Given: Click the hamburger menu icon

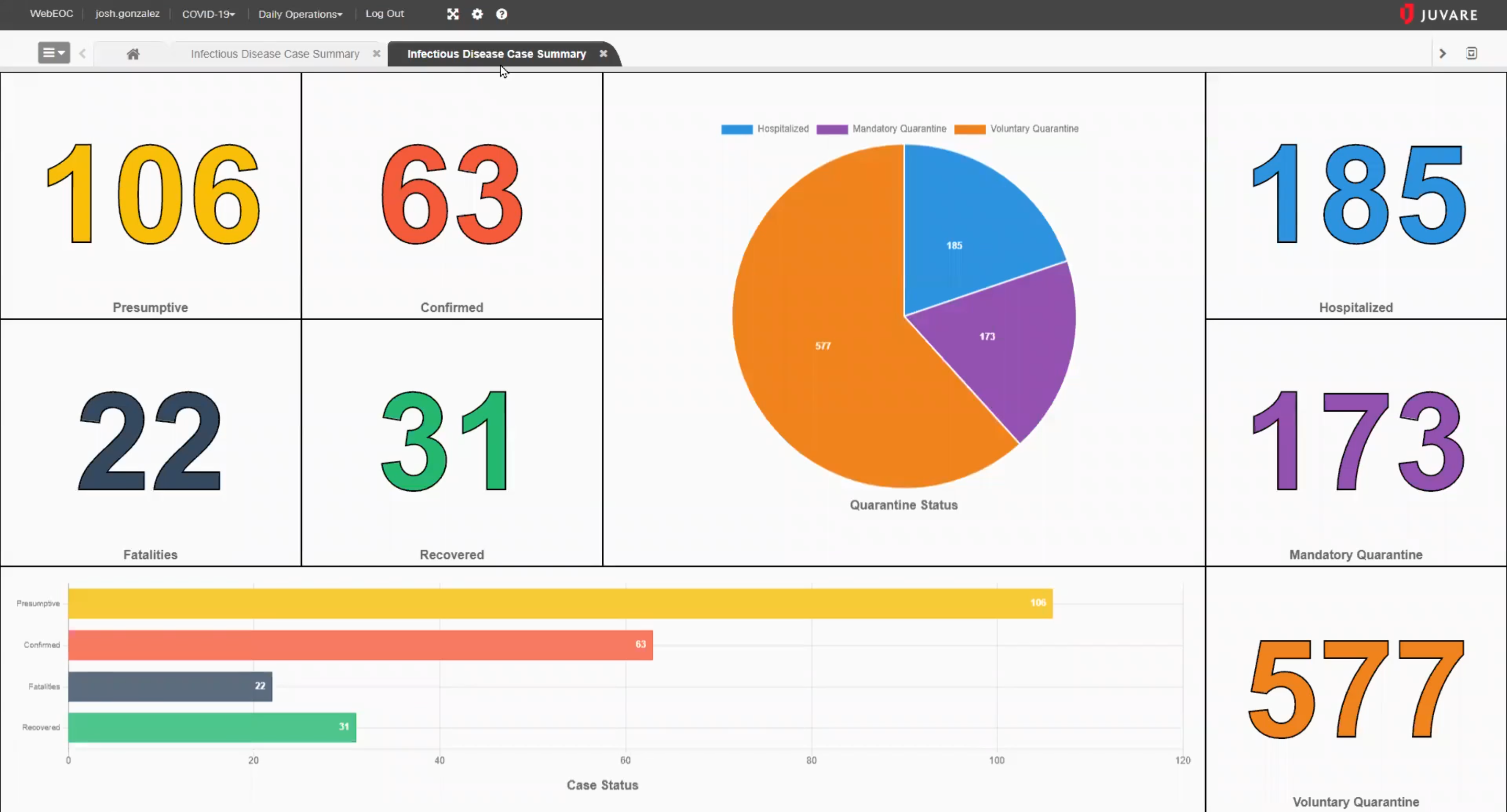Looking at the screenshot, I should tap(53, 53).
